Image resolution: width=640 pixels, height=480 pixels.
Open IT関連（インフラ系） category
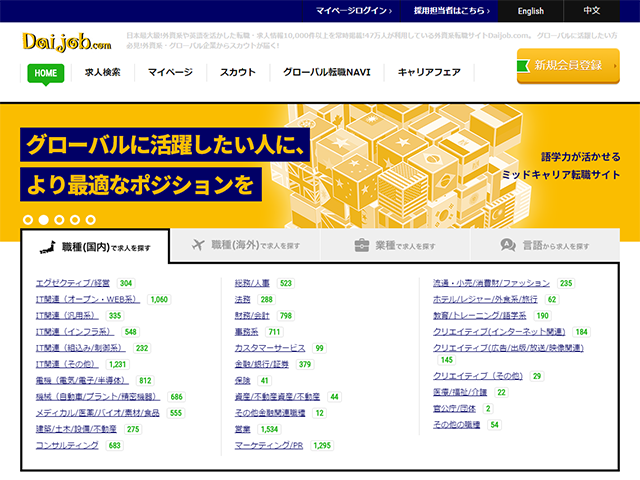click(75, 332)
